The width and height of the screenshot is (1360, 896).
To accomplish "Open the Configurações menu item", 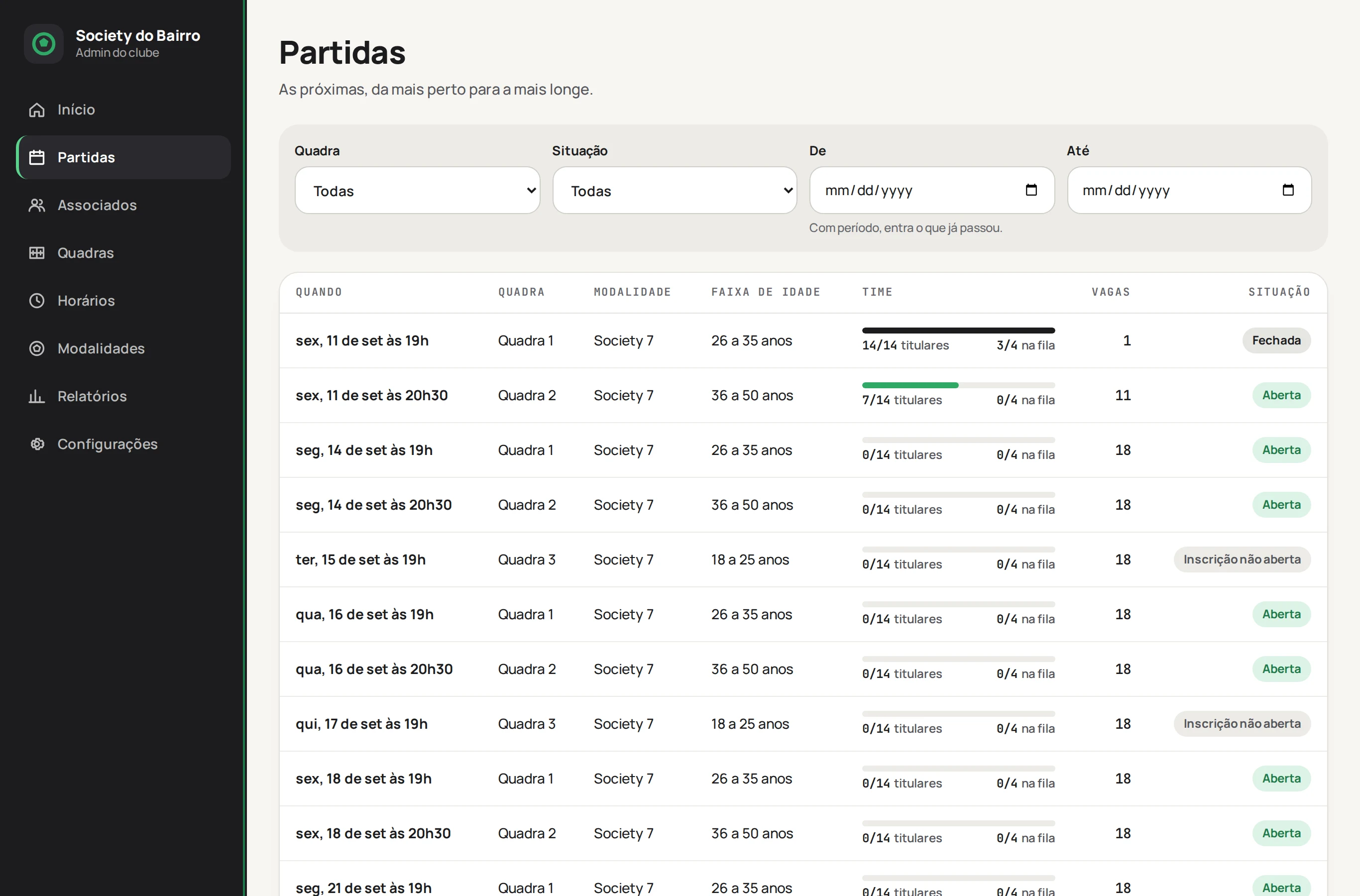I will coord(123,444).
